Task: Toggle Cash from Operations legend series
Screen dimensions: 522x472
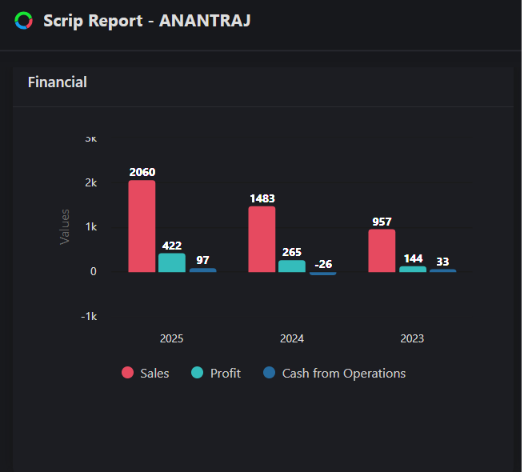Action: click(334, 373)
